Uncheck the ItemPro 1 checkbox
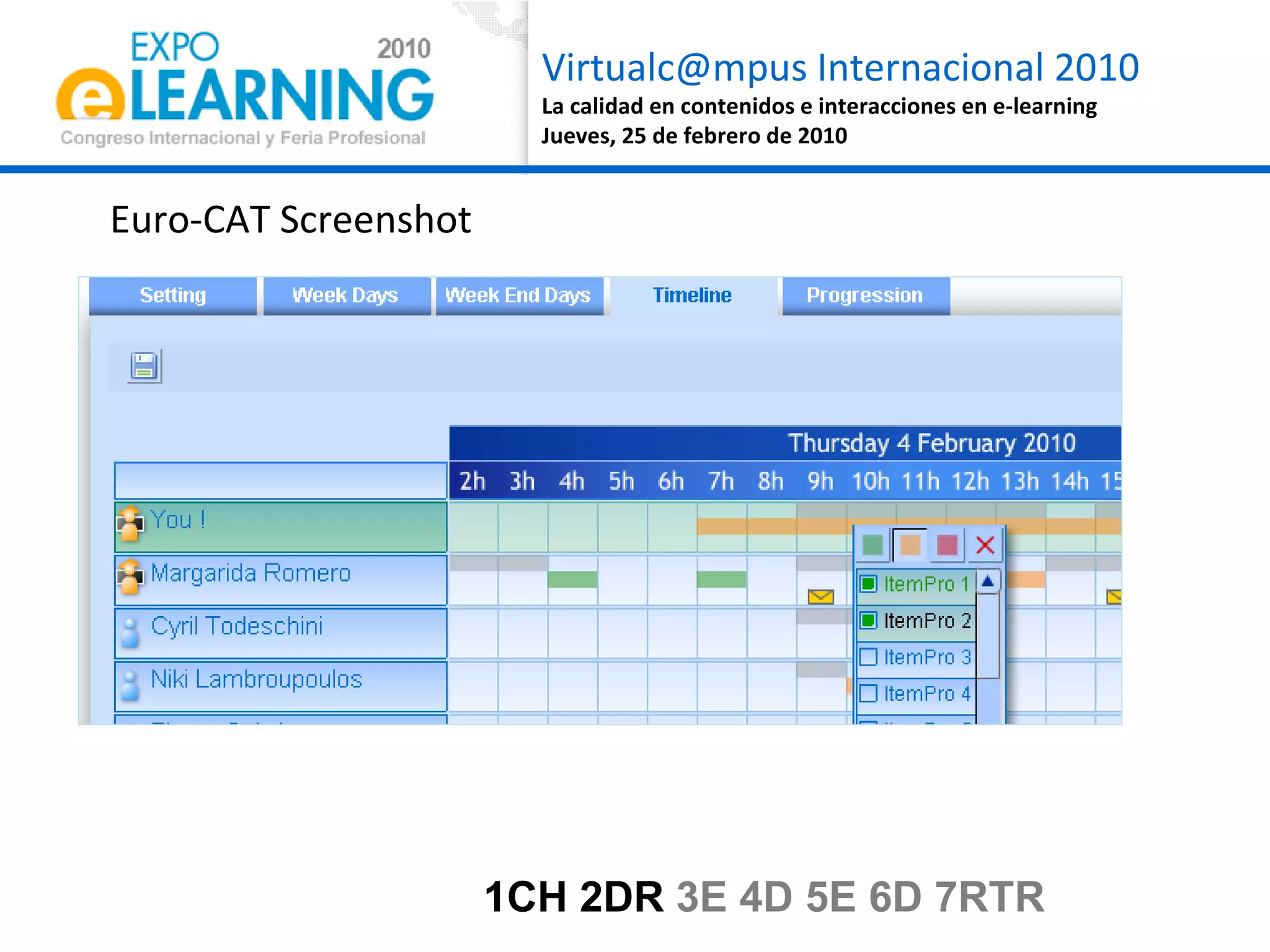Screen dimensions: 1270x952 pyautogui.click(x=869, y=584)
